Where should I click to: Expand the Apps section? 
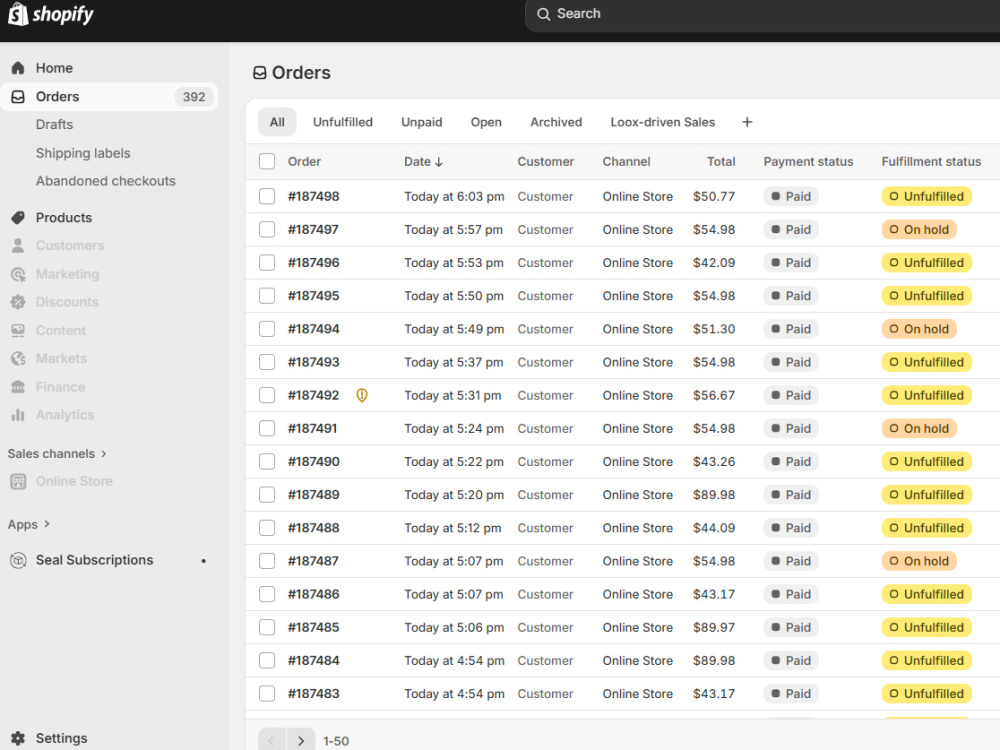pyautogui.click(x=28, y=524)
